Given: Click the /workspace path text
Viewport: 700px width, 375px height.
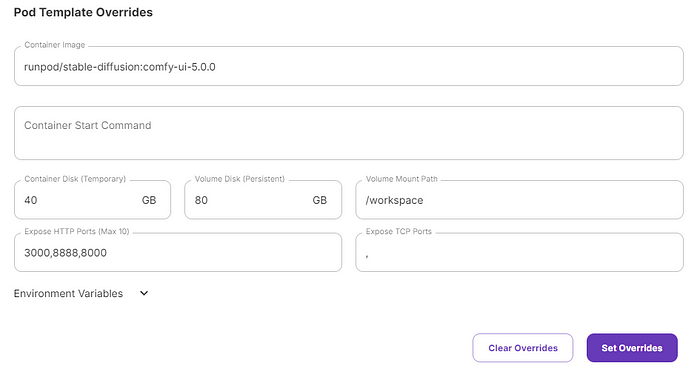Looking at the screenshot, I should 394,200.
